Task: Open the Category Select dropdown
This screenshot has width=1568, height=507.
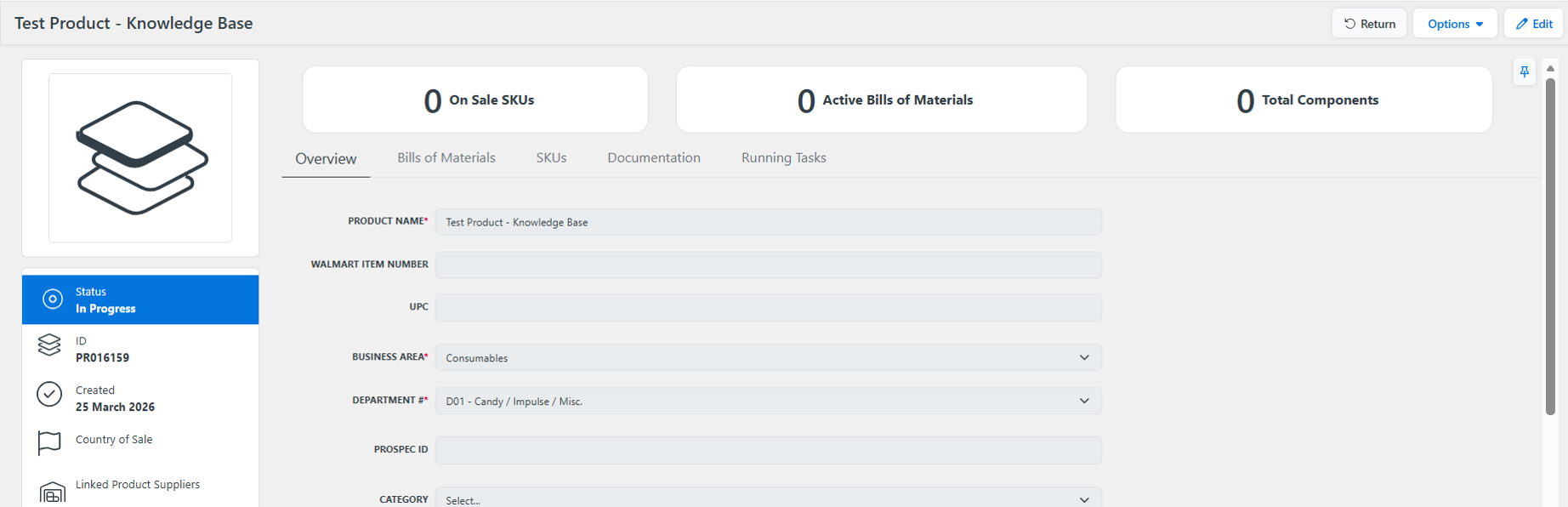Action: click(x=769, y=498)
